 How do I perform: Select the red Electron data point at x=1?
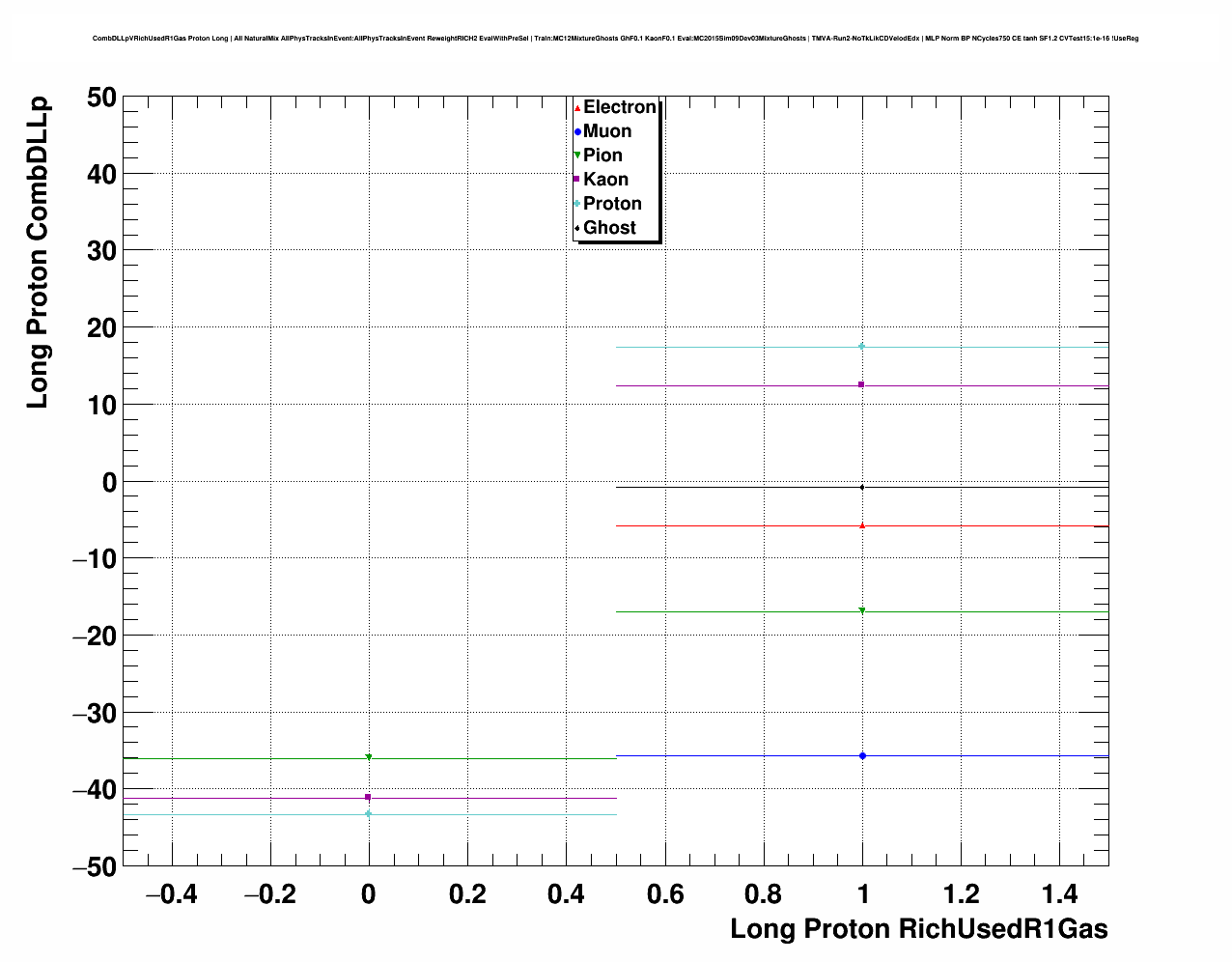(862, 525)
